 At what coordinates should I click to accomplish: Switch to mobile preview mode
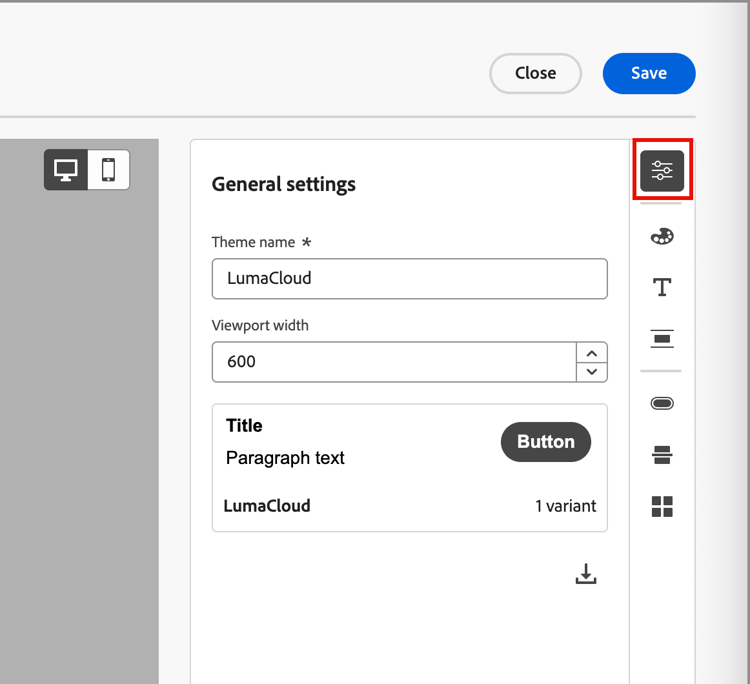[x=109, y=170]
